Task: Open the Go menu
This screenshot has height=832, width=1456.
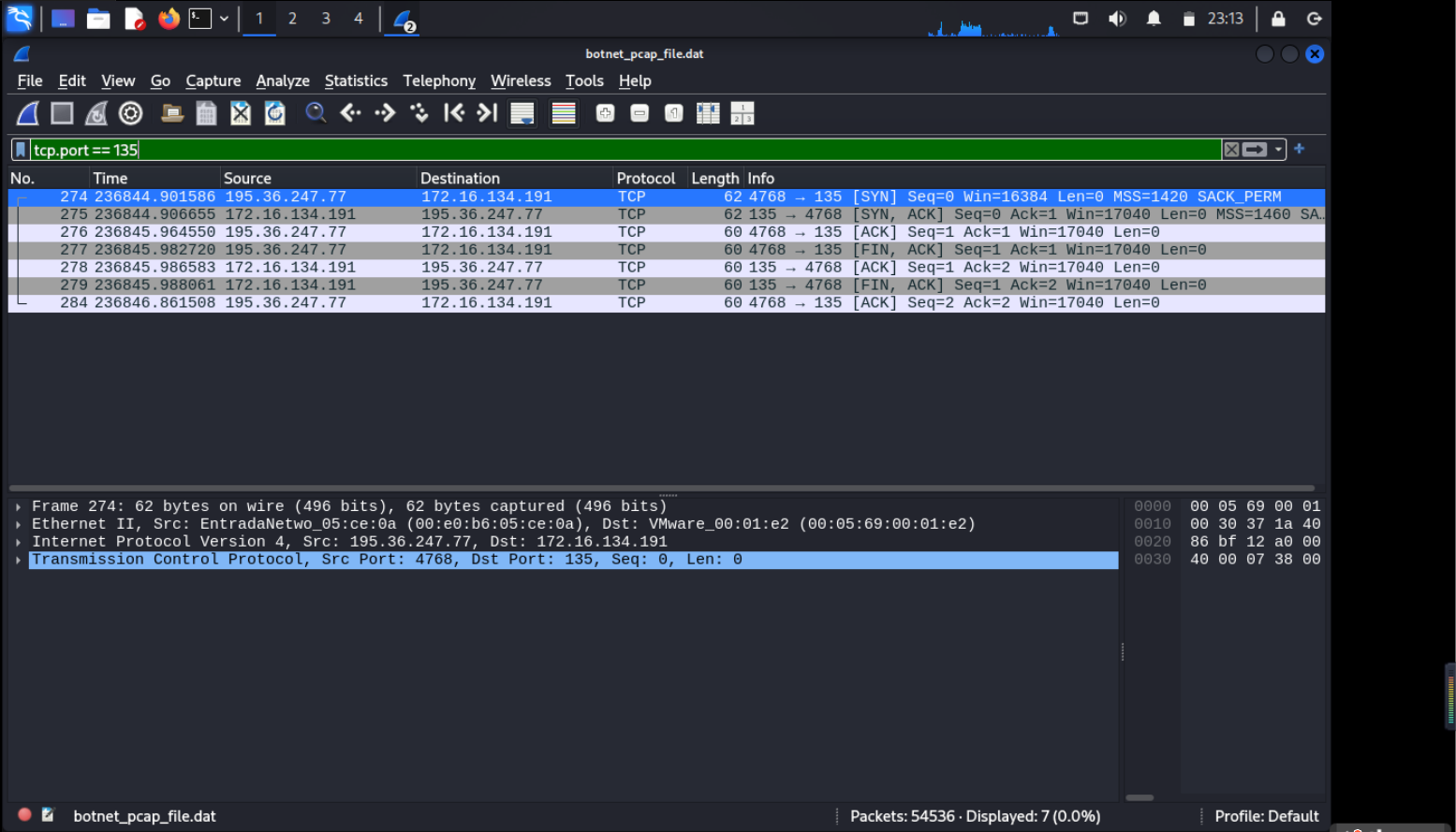Action: tap(160, 81)
